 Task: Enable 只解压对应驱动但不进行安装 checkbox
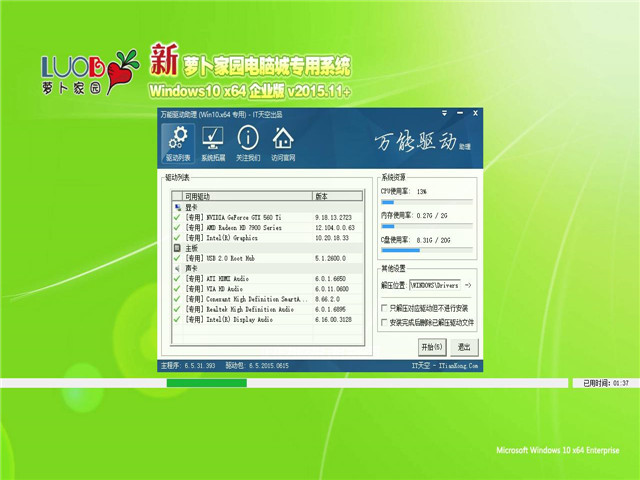384,308
